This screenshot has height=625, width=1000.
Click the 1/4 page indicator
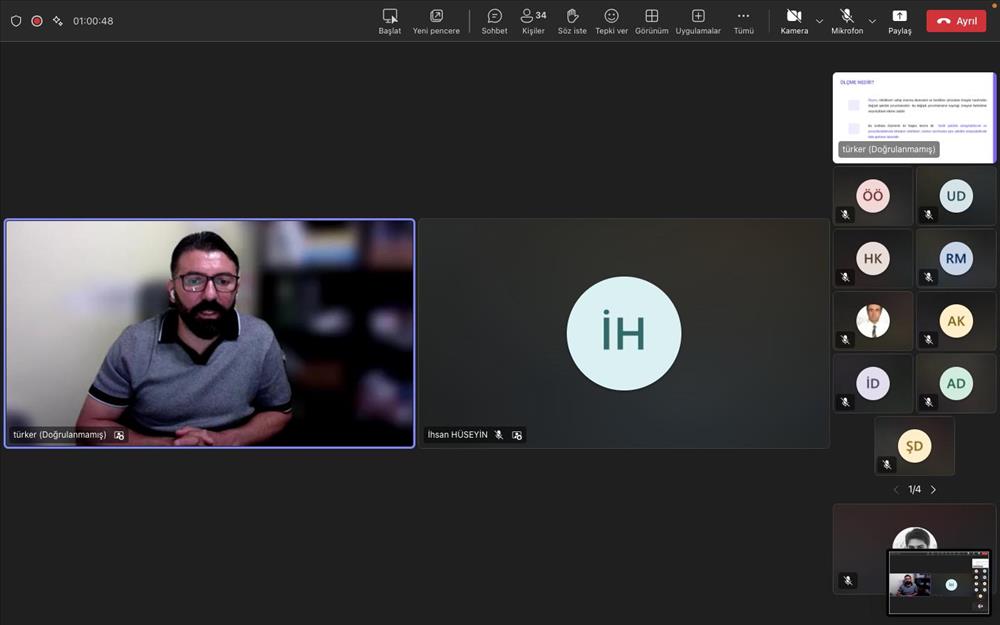(915, 490)
